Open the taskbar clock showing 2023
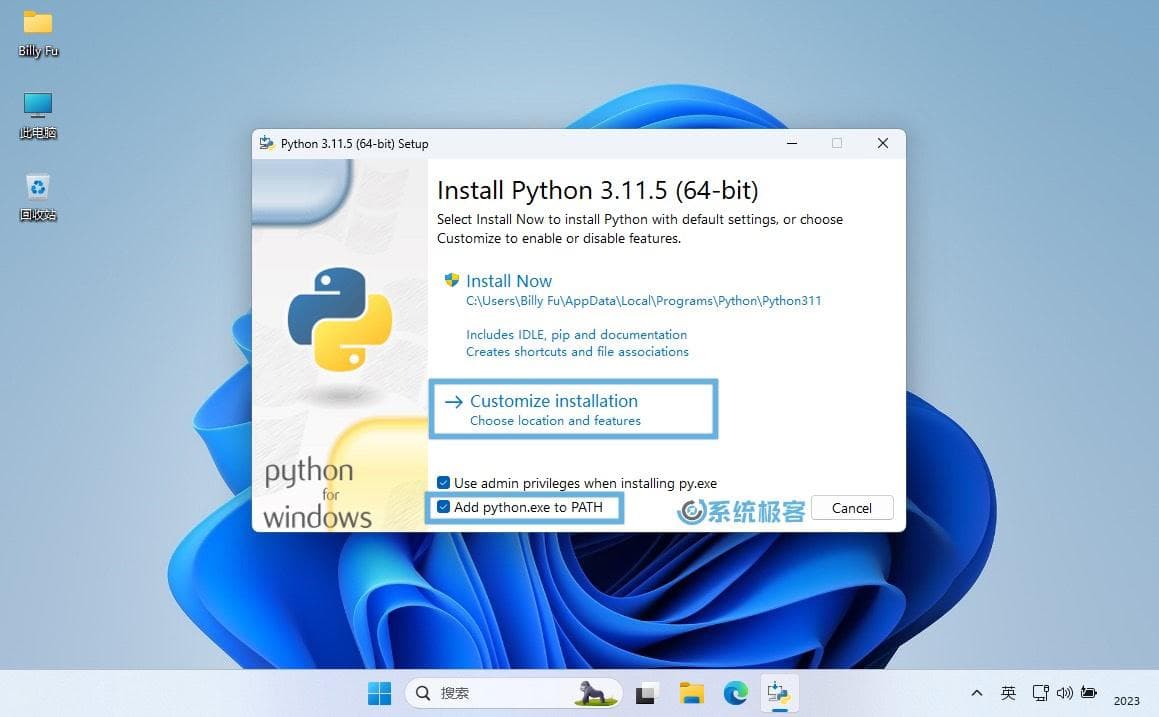Image resolution: width=1159 pixels, height=717 pixels. pos(1127,700)
